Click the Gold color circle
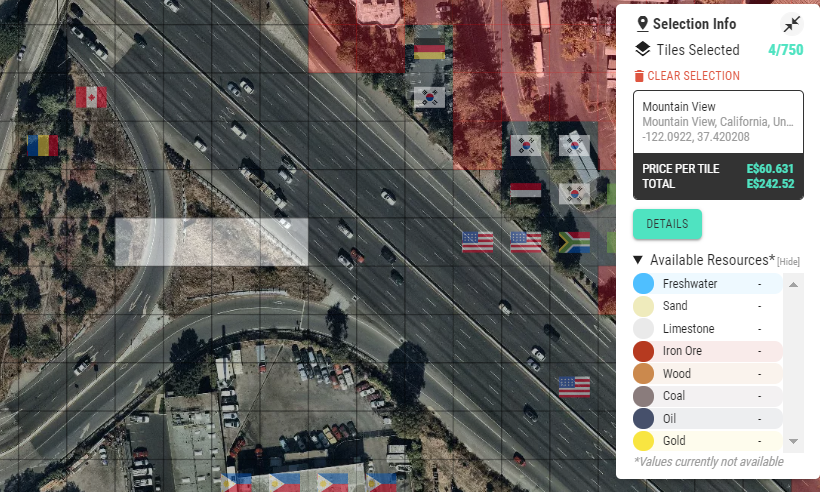 click(x=643, y=441)
